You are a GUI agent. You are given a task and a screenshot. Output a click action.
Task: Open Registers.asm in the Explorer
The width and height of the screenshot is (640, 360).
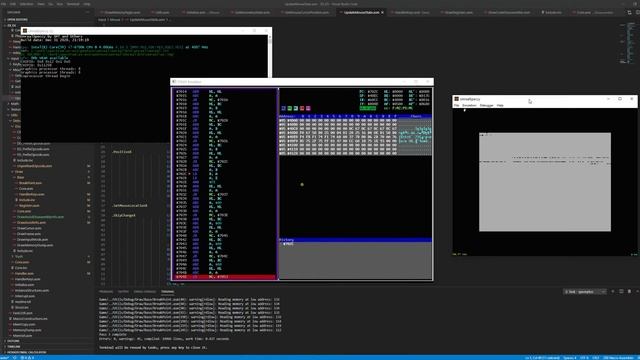click(x=29, y=206)
